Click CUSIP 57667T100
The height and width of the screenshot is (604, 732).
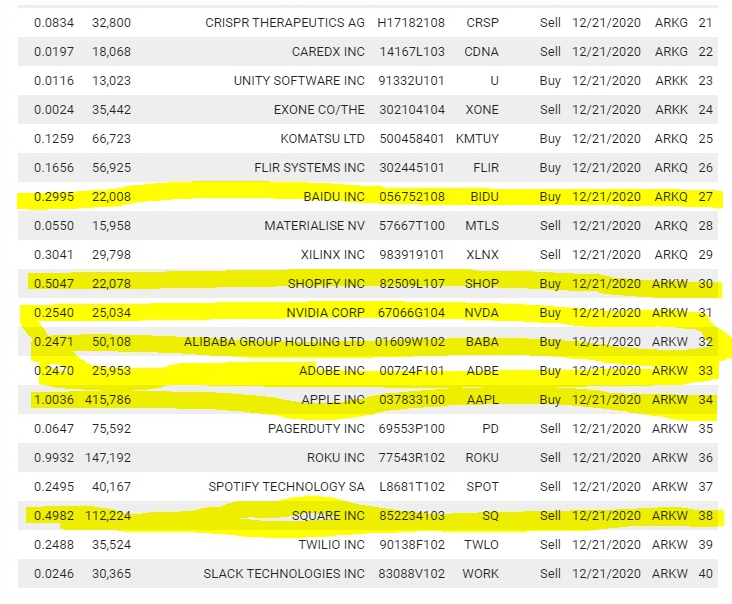[x=411, y=225]
